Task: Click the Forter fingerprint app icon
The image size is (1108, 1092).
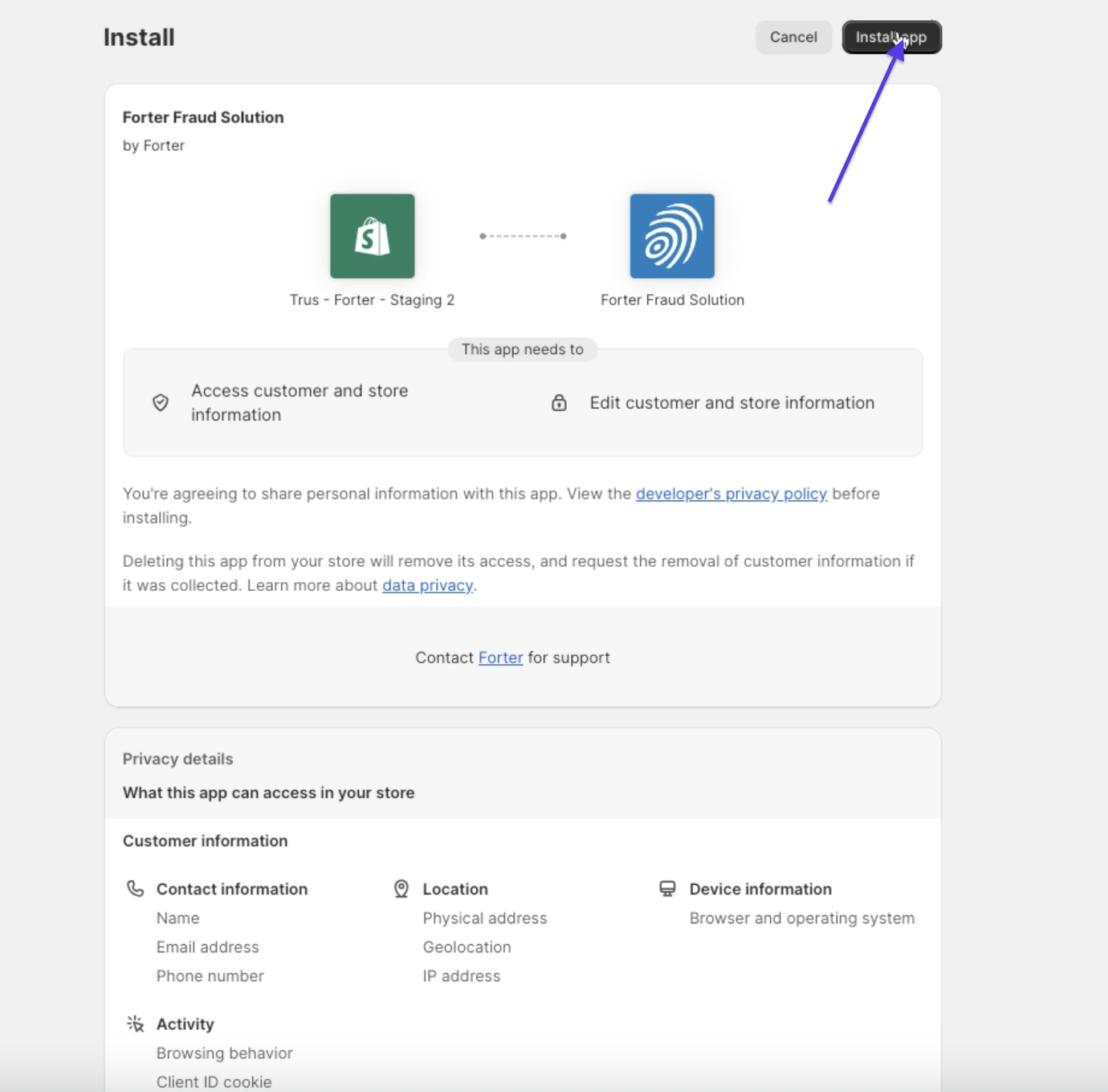Action: pos(672,236)
